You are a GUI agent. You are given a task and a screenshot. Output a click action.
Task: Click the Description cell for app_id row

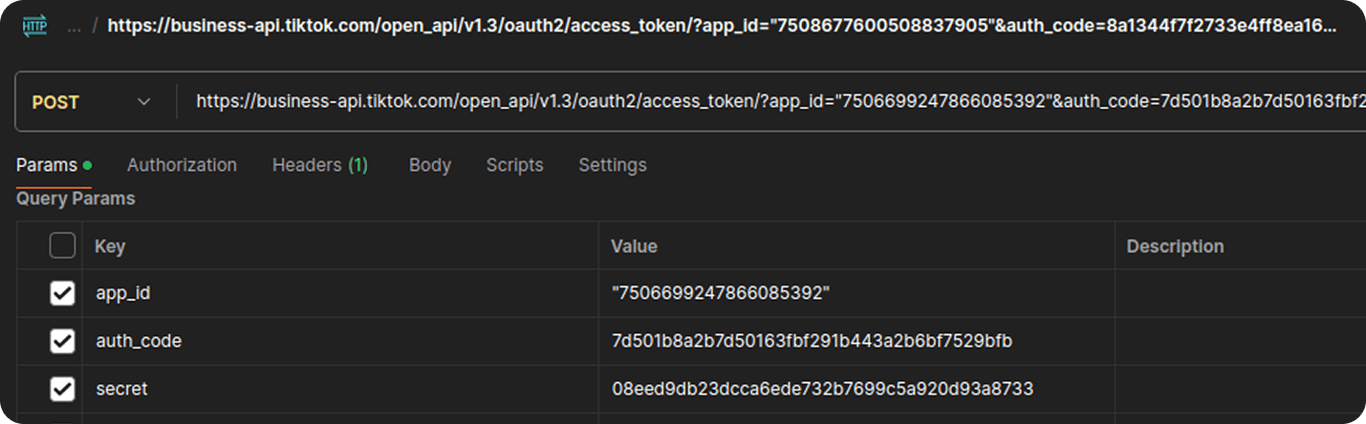[x=1240, y=293]
